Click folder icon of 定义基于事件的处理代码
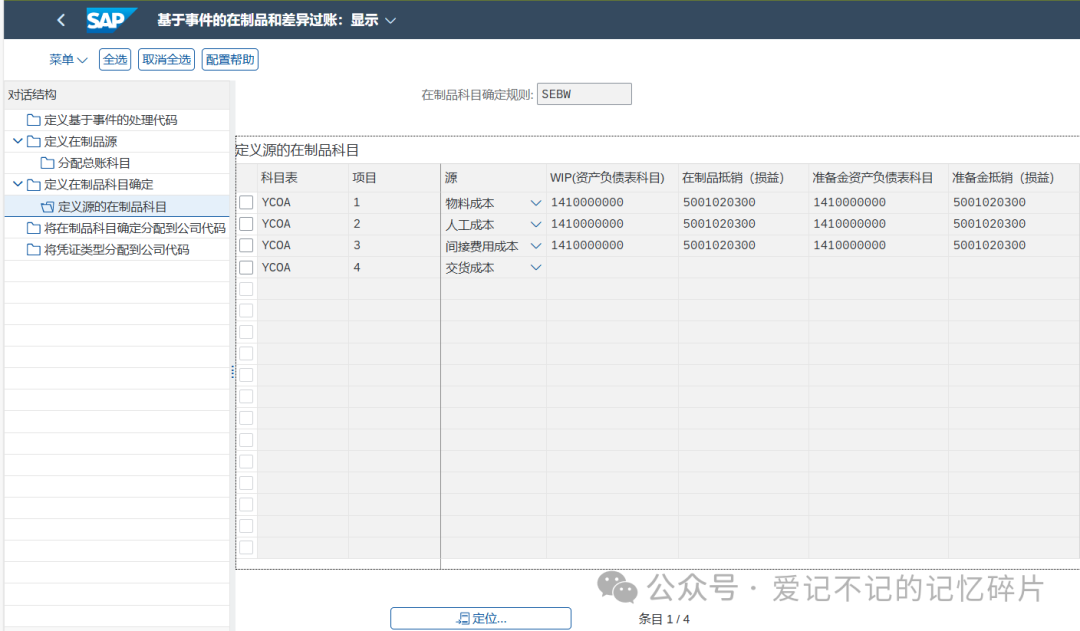 [33, 120]
